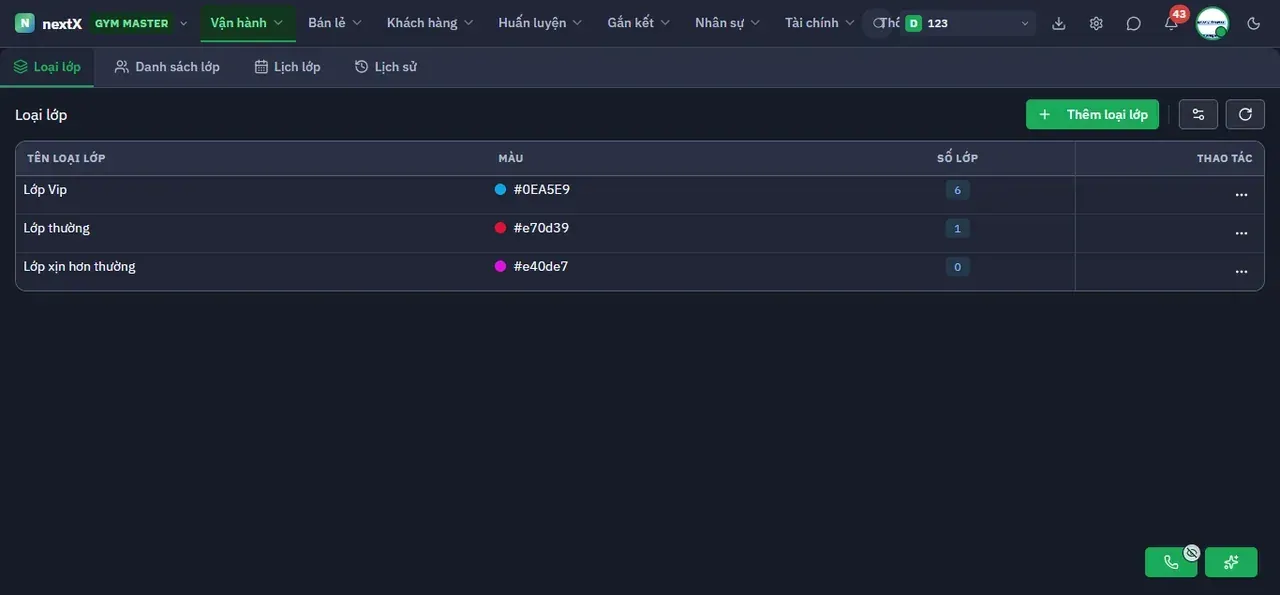Open the Vận hành menu

(x=247, y=23)
